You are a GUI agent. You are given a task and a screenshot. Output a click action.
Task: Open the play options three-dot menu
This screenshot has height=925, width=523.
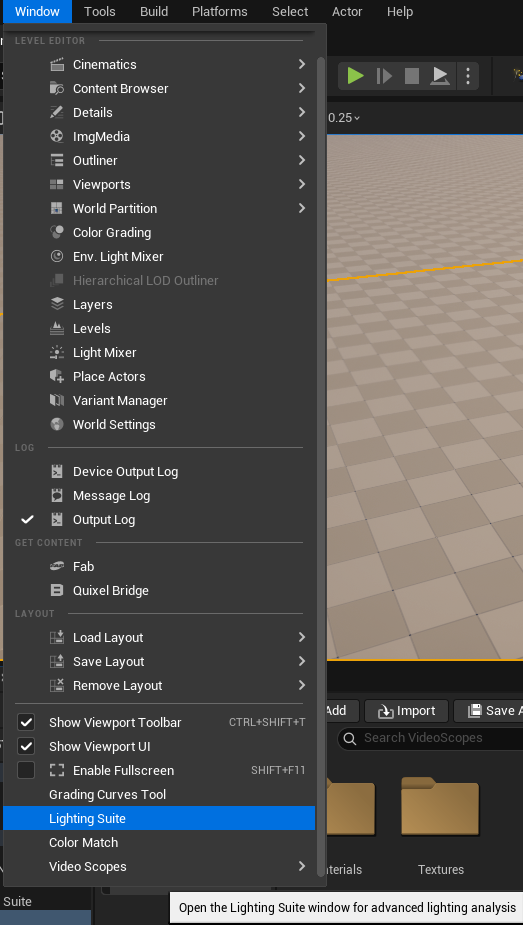(x=468, y=76)
